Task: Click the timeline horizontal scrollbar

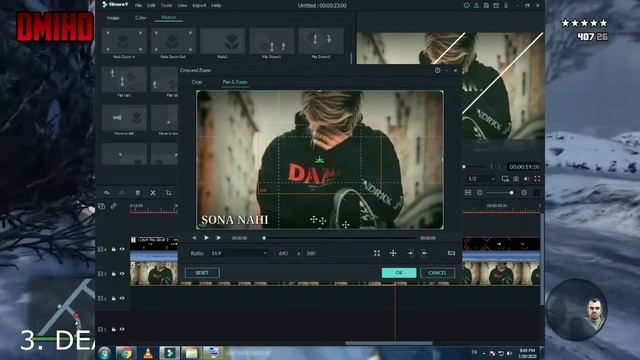Action: coord(389,343)
